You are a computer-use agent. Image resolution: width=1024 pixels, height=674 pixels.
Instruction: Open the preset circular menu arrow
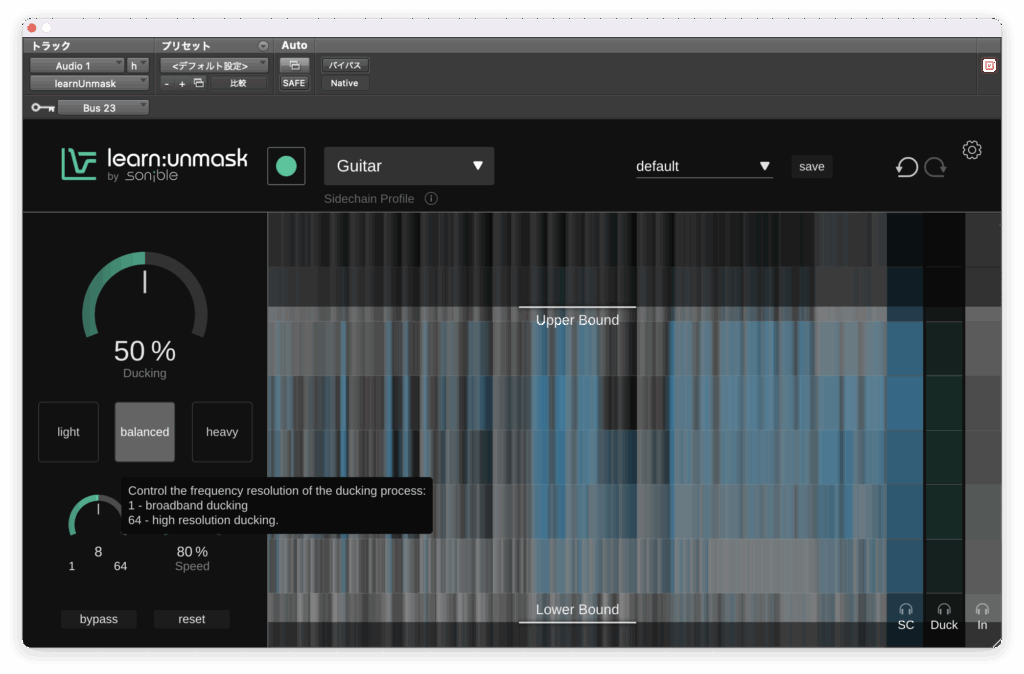pos(263,46)
